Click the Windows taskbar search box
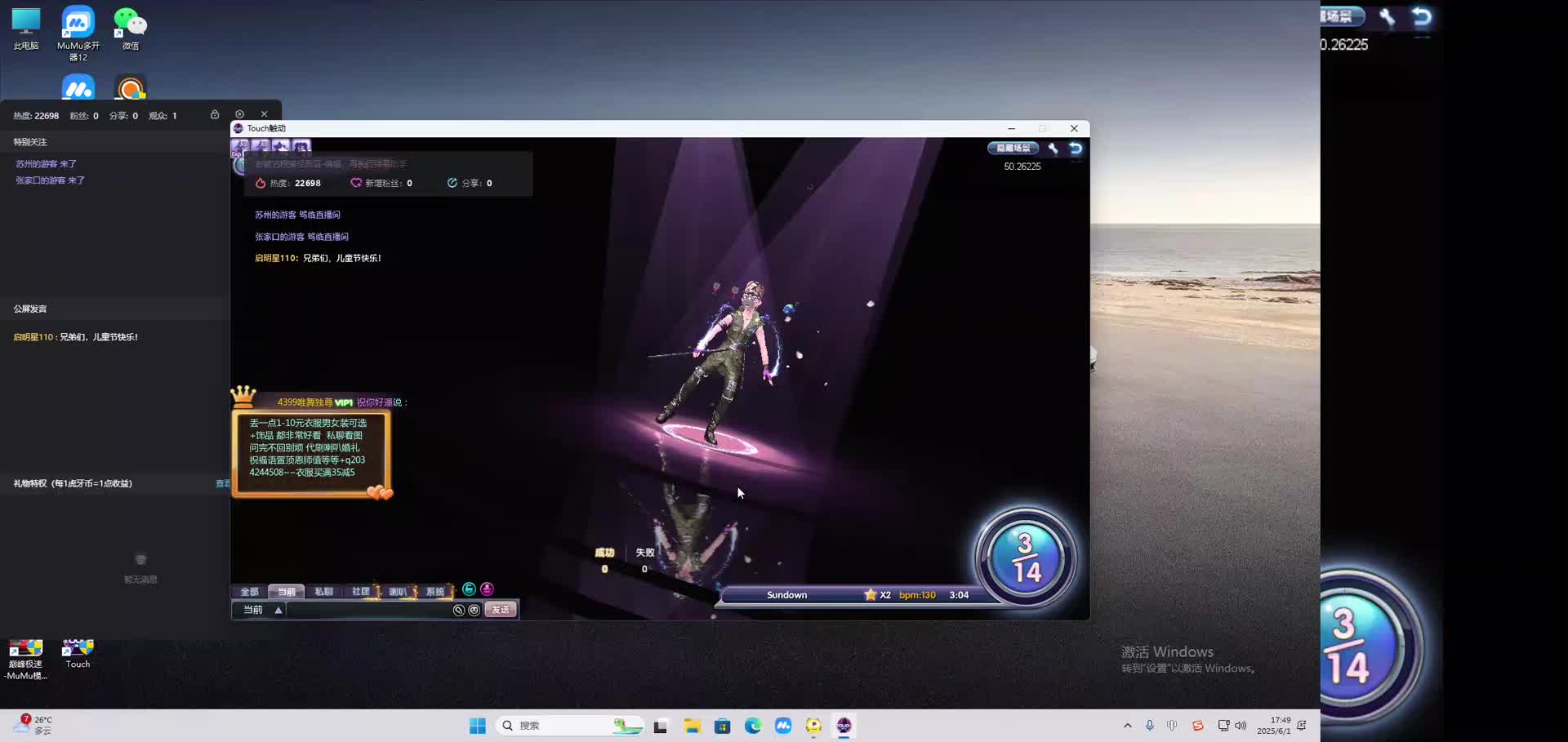The width and height of the screenshot is (1568, 742). click(555, 726)
